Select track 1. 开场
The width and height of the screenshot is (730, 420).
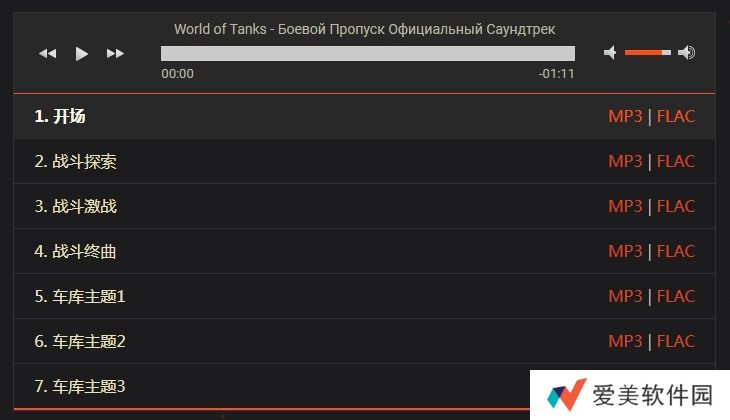[x=60, y=116]
